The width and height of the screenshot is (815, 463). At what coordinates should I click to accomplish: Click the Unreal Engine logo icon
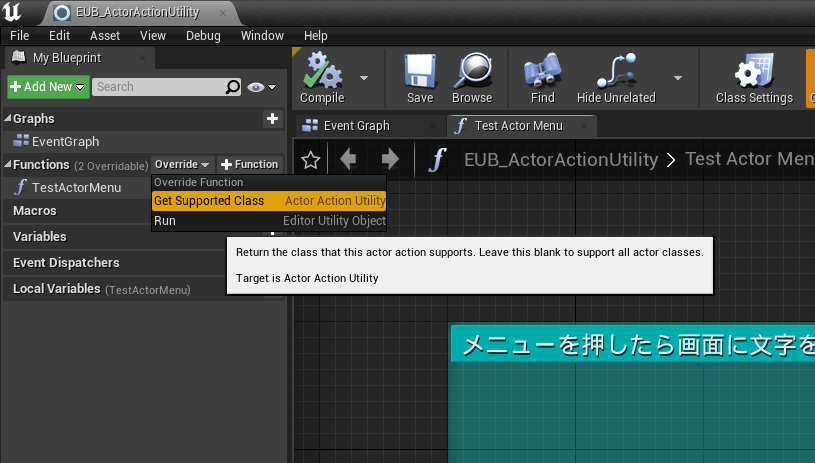click(x=11, y=12)
